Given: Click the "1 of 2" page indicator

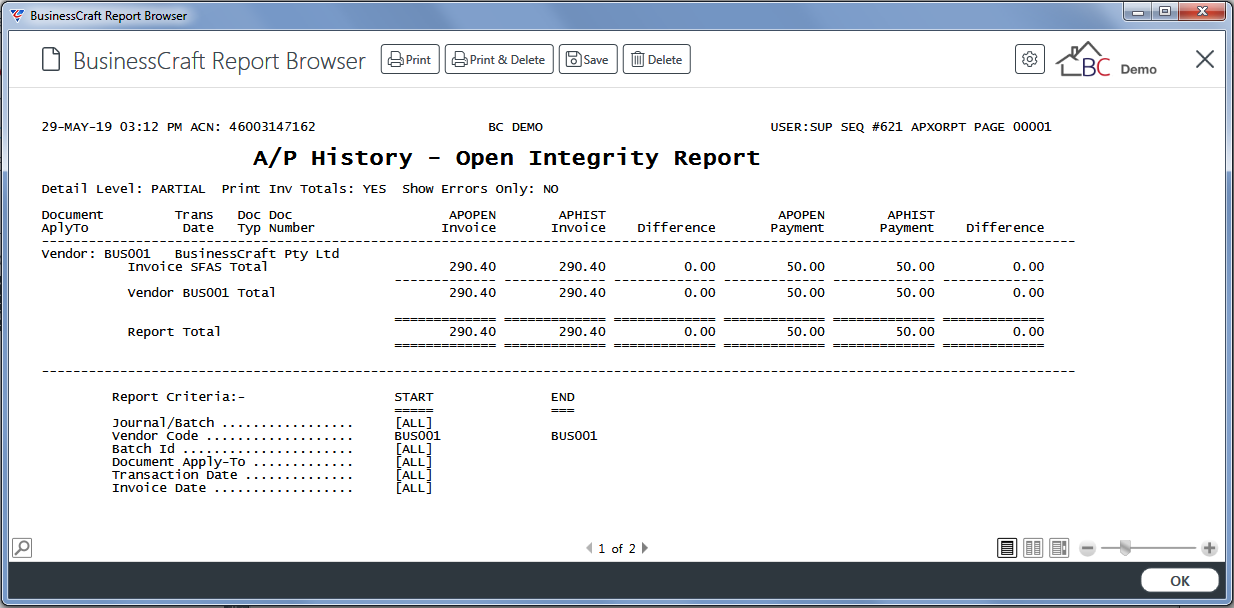Looking at the screenshot, I should (617, 549).
